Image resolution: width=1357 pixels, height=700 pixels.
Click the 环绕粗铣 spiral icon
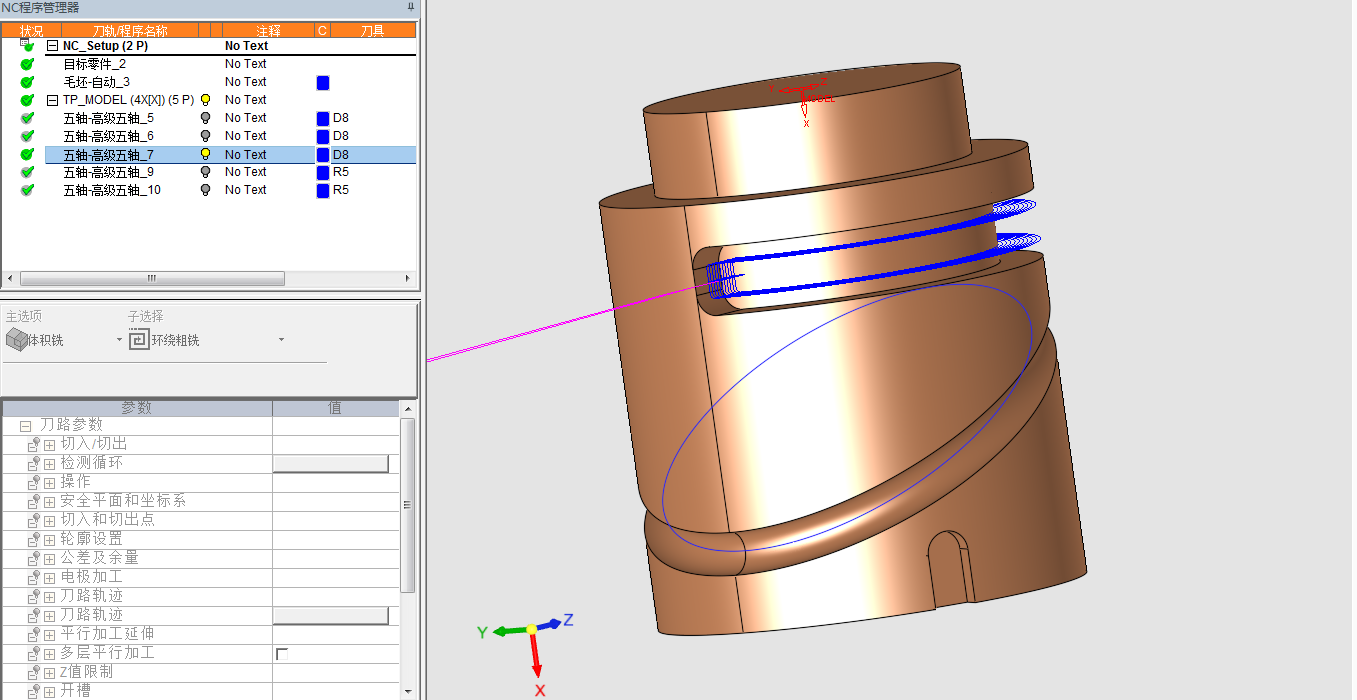point(139,340)
